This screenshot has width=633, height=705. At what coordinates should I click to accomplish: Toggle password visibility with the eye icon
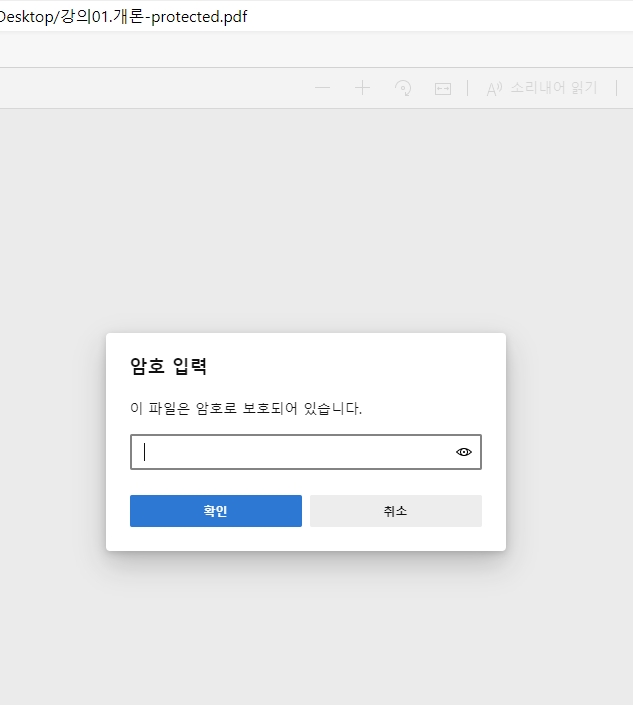(x=464, y=452)
